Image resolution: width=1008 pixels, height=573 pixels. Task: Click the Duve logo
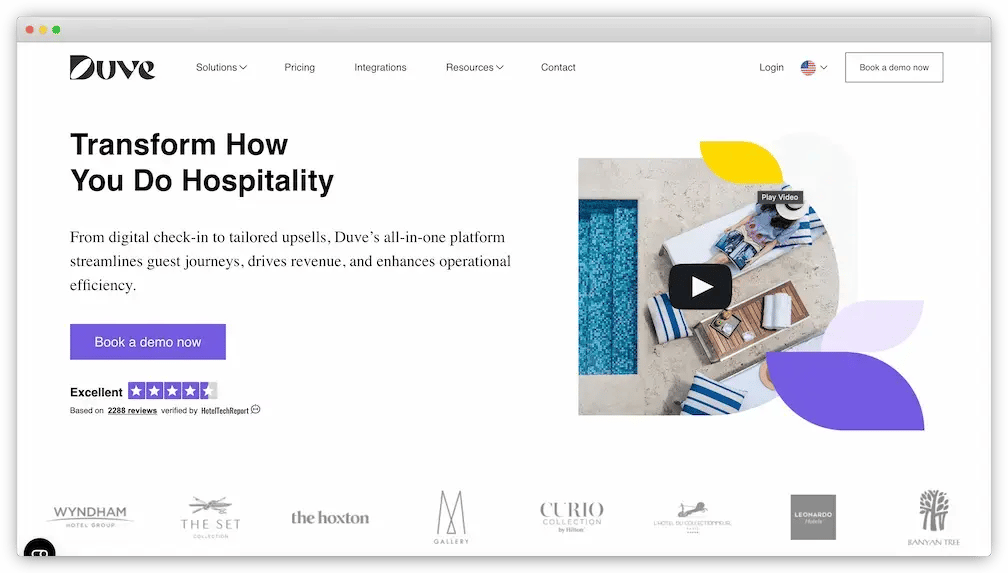point(112,68)
